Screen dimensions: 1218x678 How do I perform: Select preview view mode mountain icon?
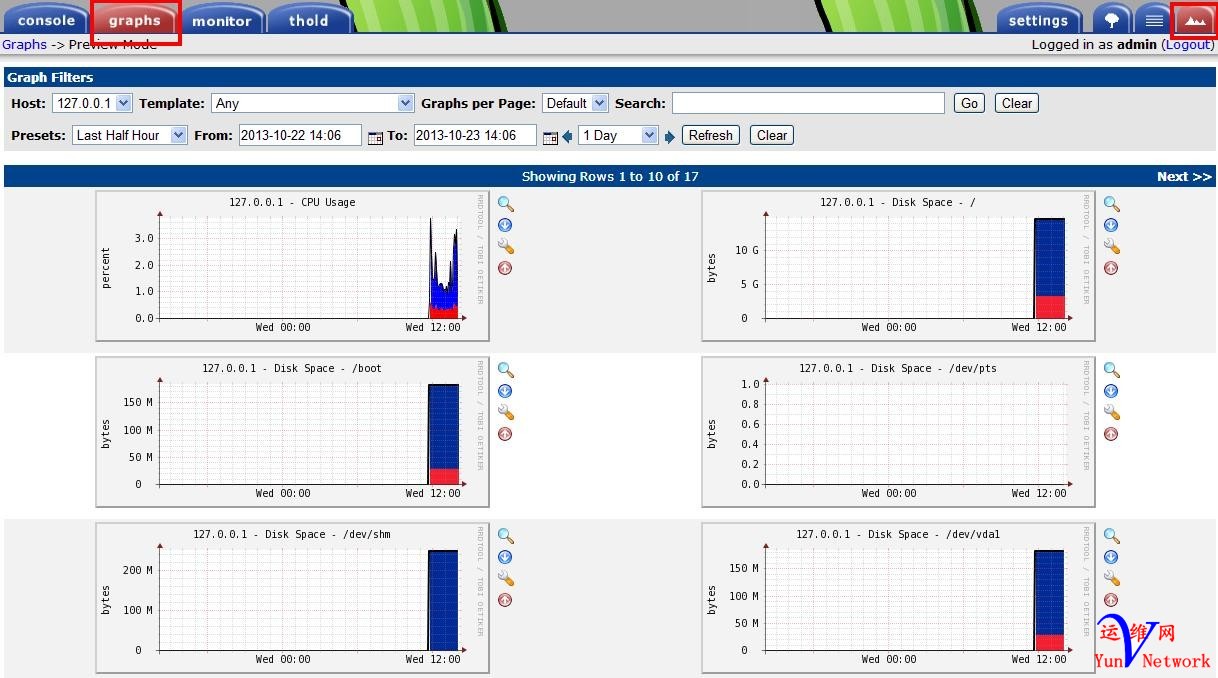[1195, 20]
